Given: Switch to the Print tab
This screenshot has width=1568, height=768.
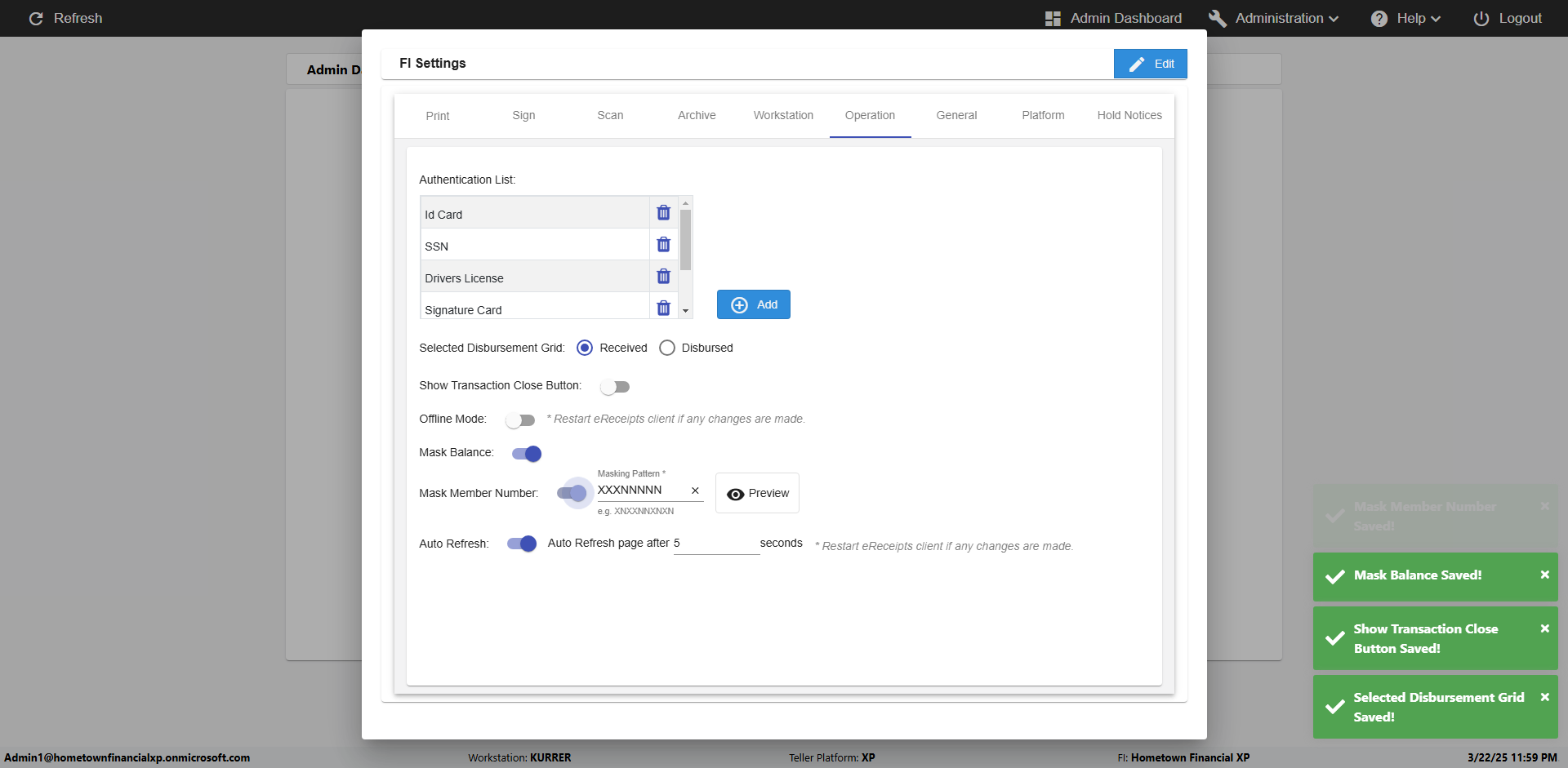Looking at the screenshot, I should (x=438, y=116).
